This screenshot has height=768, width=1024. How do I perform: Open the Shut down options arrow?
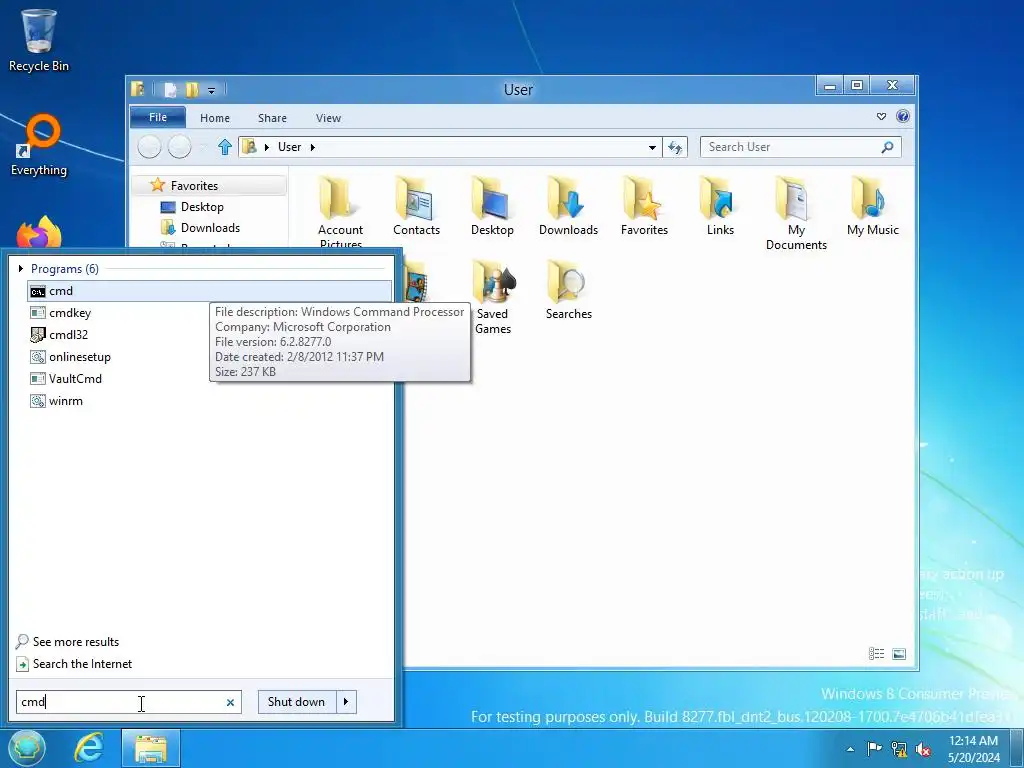pos(346,702)
